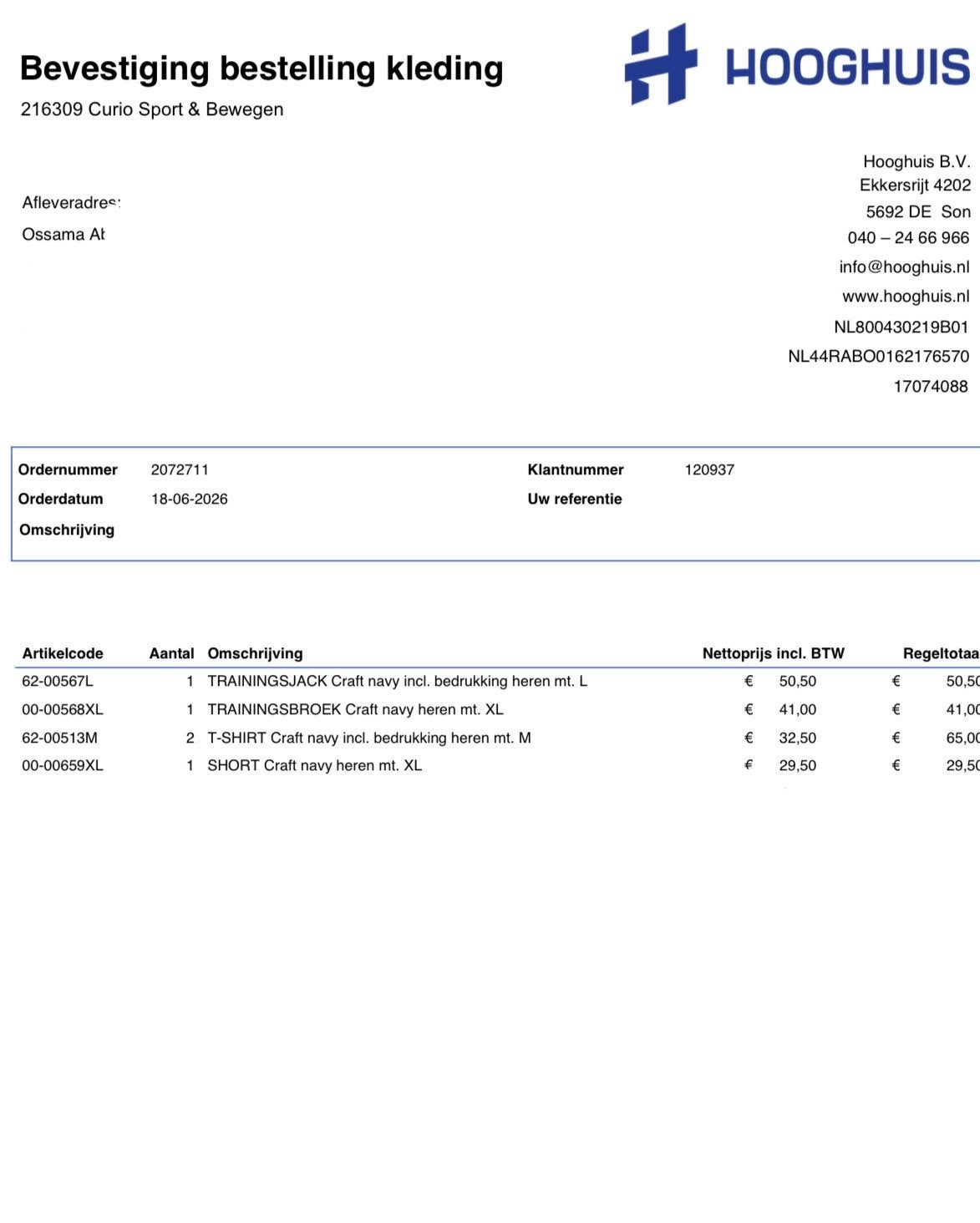
Task: Click the info@hooghuis.nl email address
Action: click(904, 266)
